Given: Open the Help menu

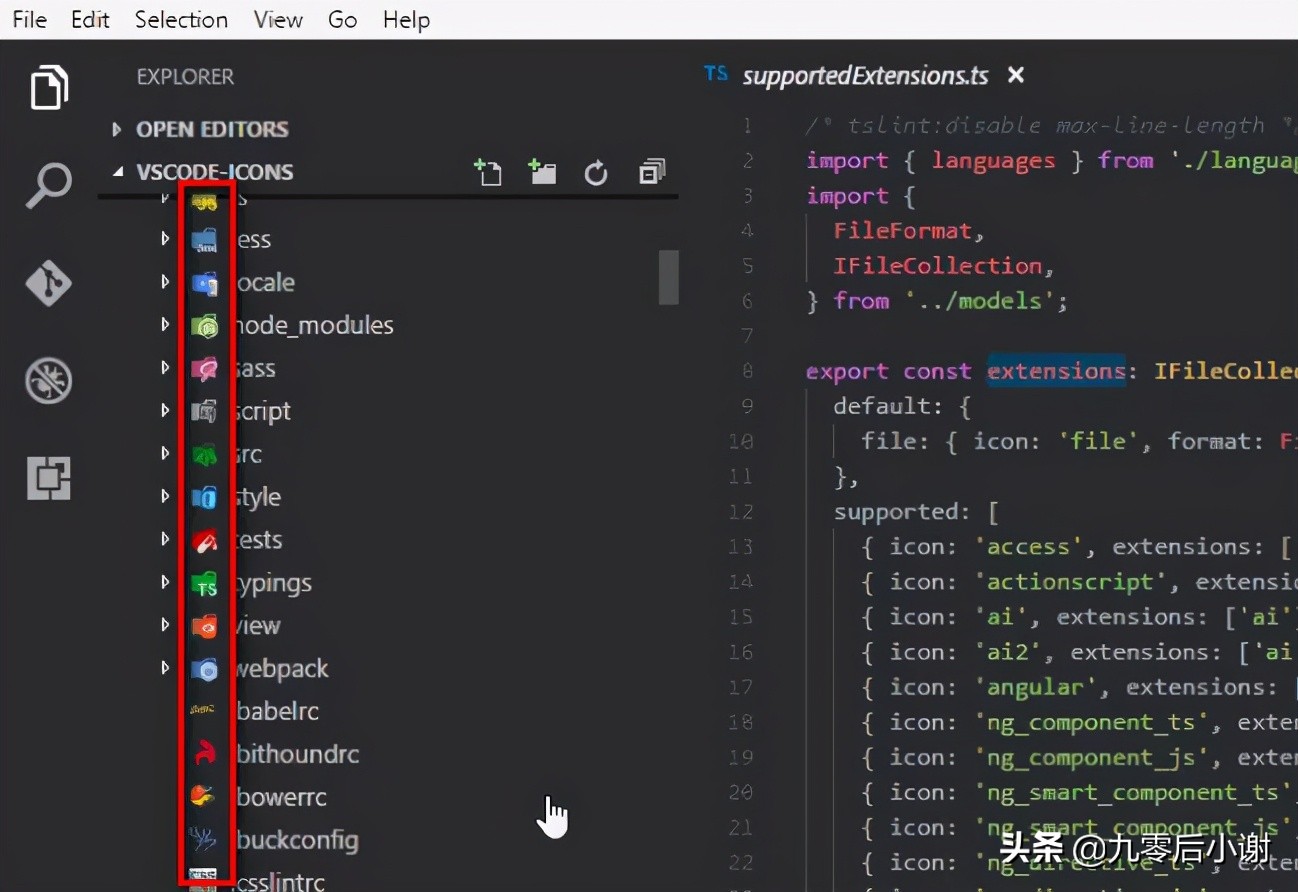Looking at the screenshot, I should [406, 20].
